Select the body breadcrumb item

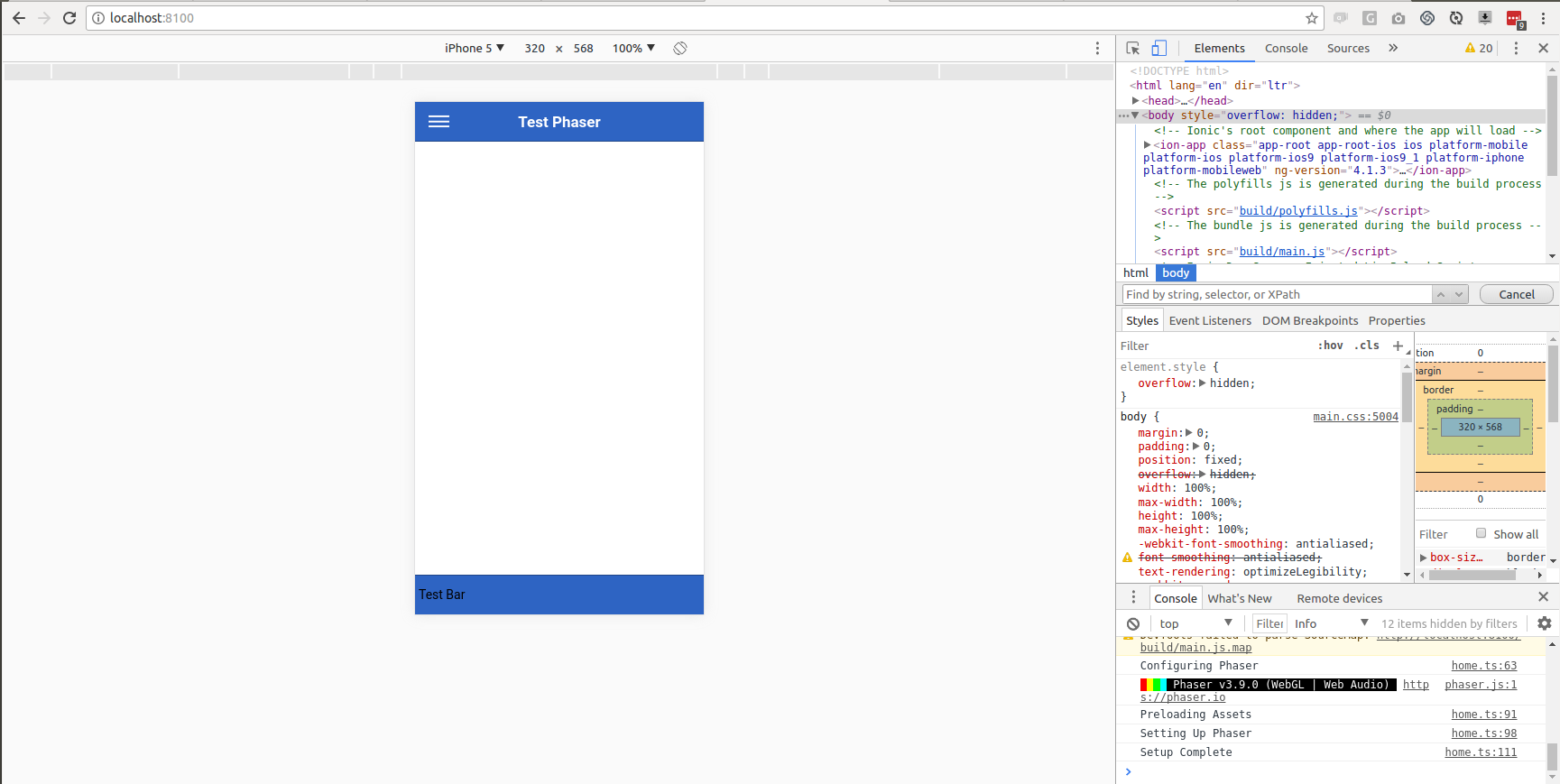(1176, 272)
